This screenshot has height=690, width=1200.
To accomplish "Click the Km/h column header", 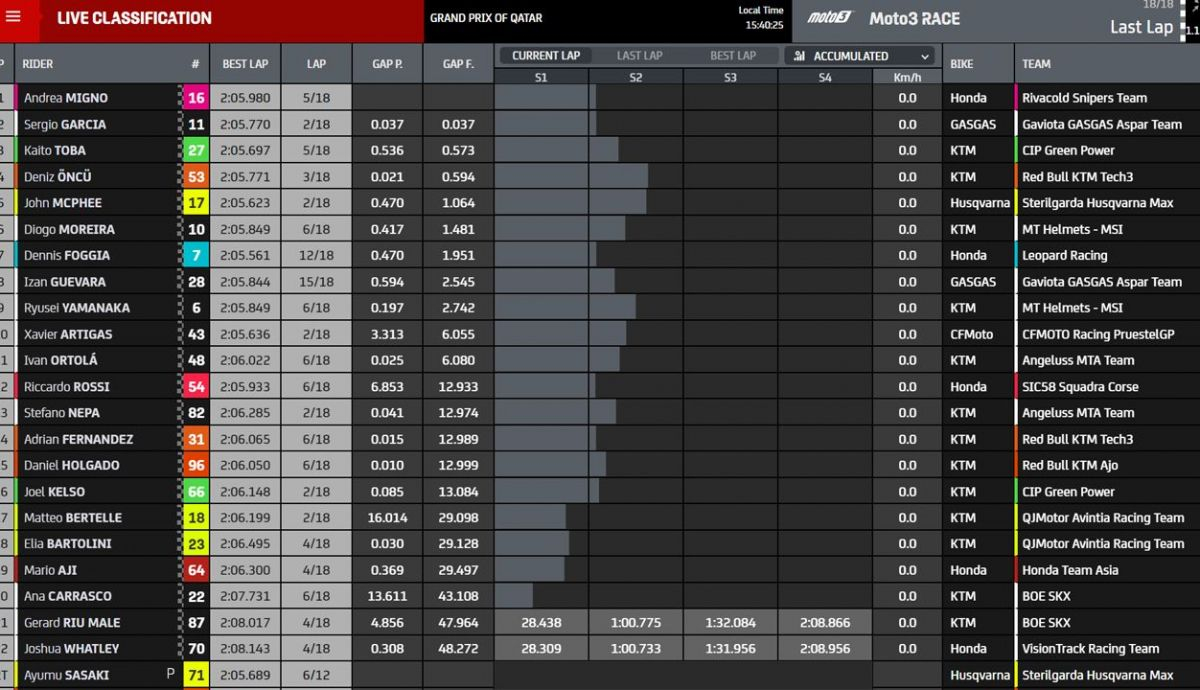I will click(907, 77).
